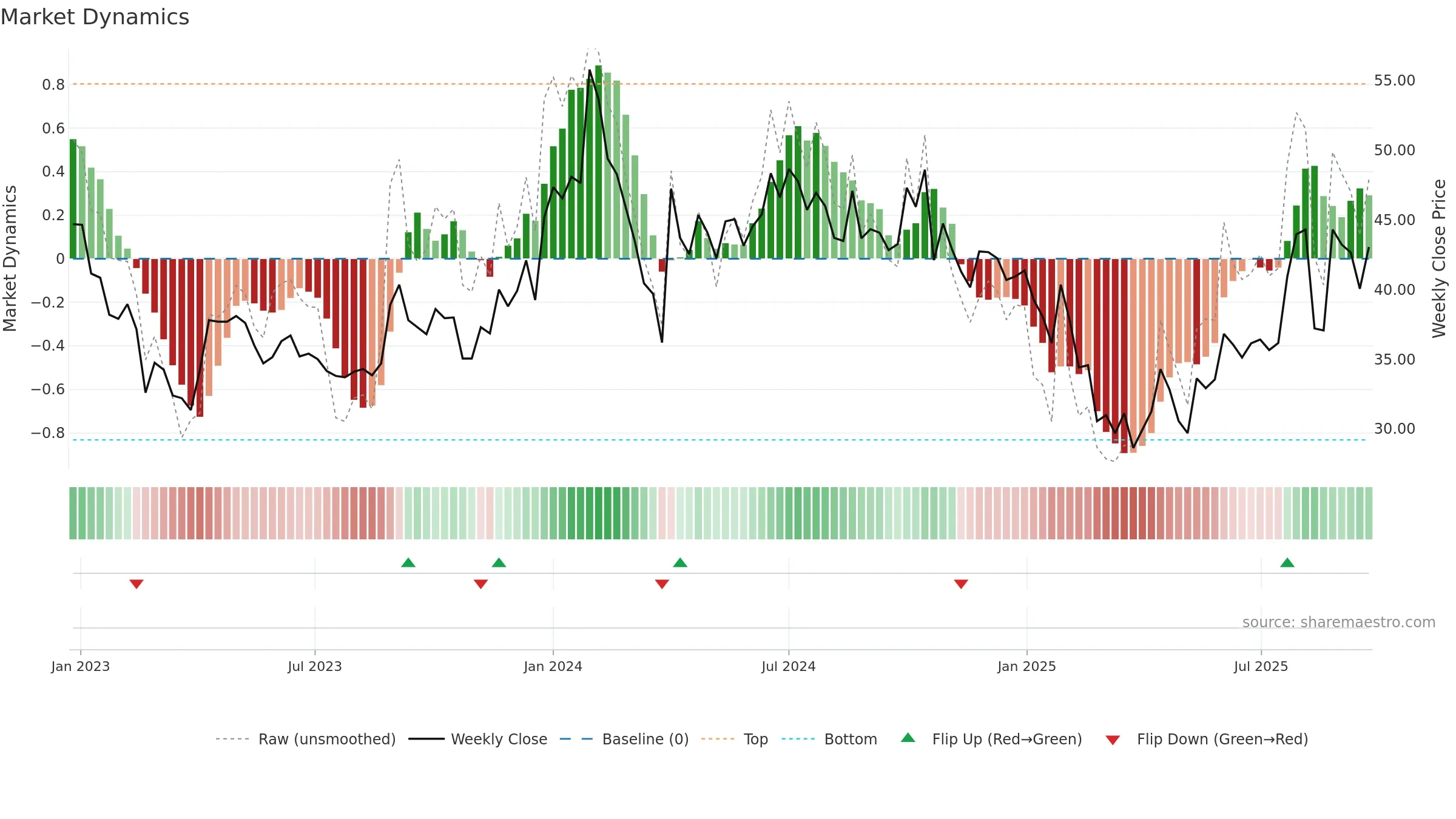
Task: Click the deepest red bar near March 2025
Action: [x=1124, y=356]
